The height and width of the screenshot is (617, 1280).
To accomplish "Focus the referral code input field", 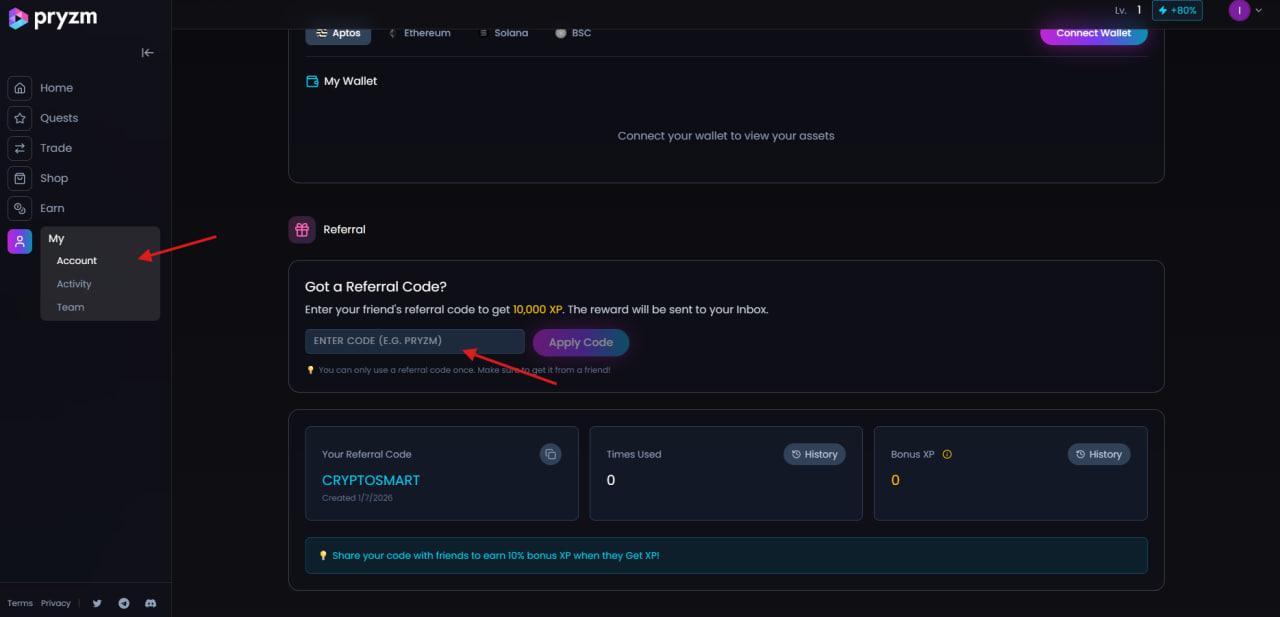I will pyautogui.click(x=414, y=342).
